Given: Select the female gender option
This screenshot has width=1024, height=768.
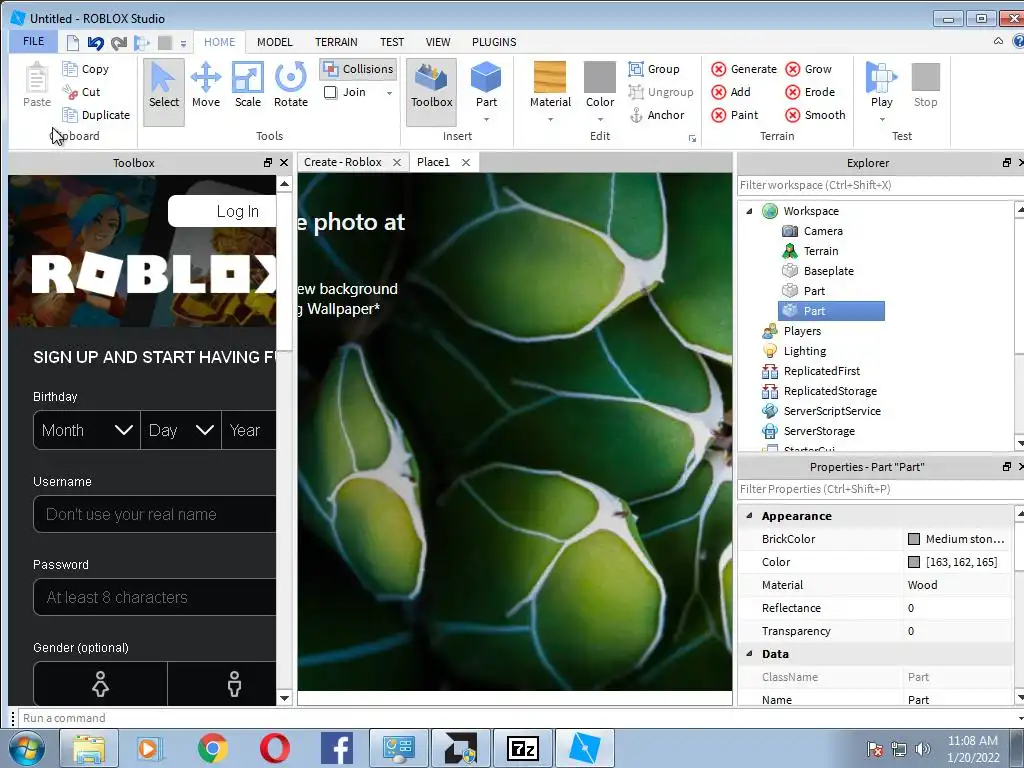Looking at the screenshot, I should [100, 684].
